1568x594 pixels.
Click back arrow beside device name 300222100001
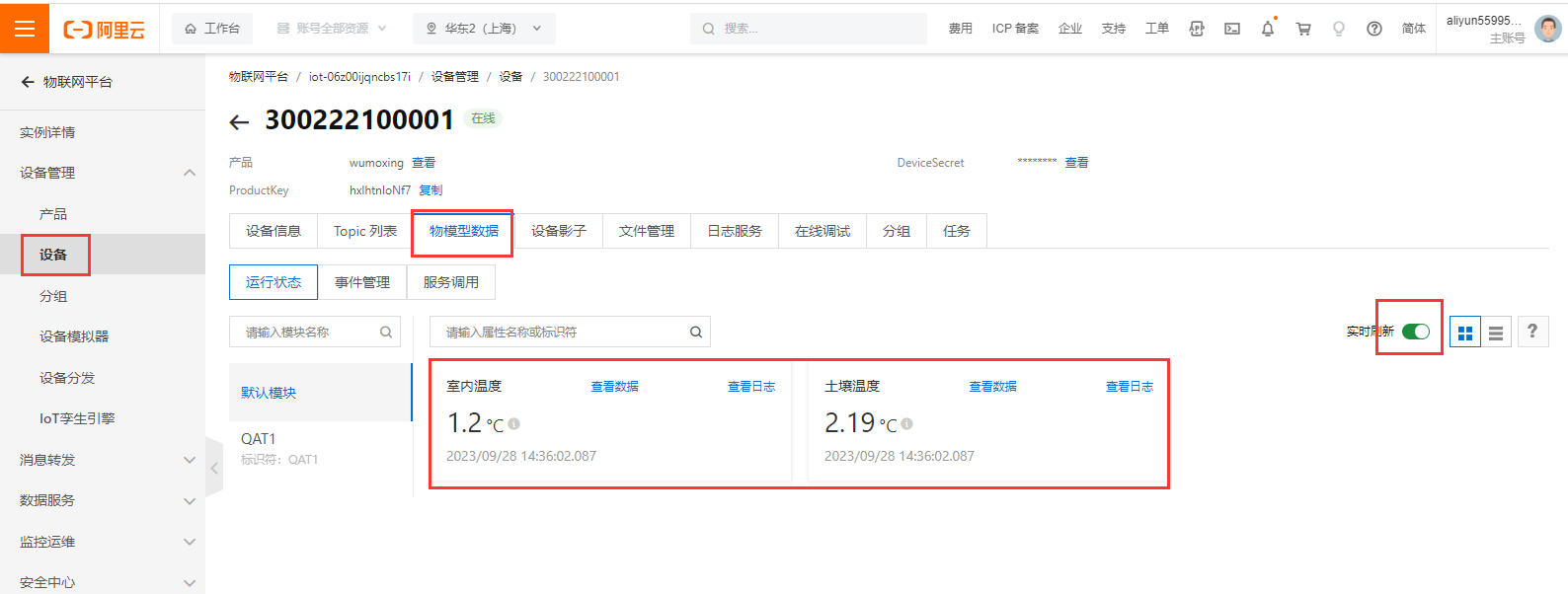tap(239, 122)
